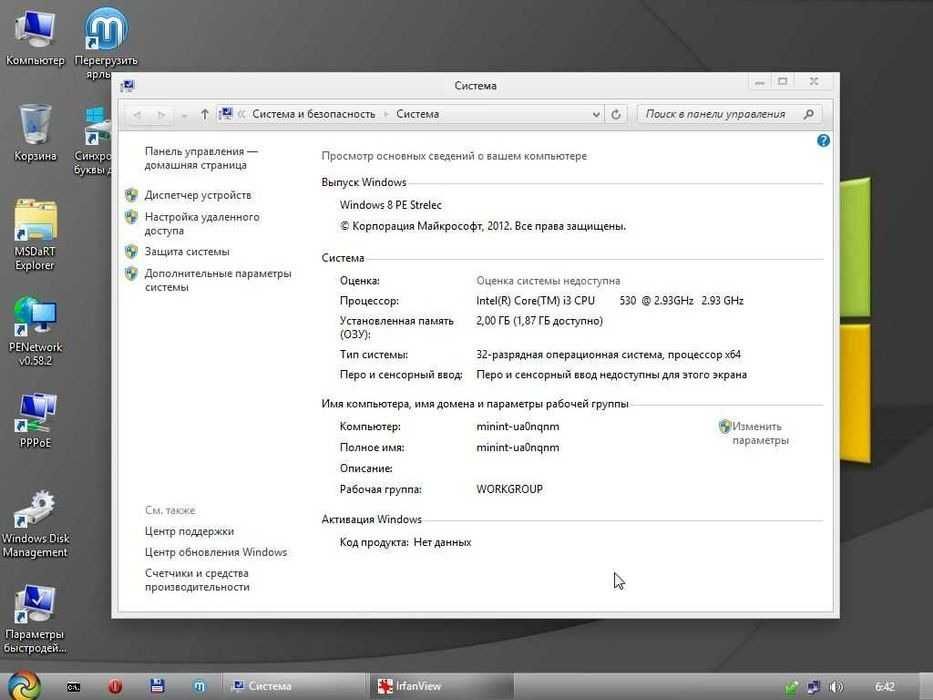Click the search magnifier icon
The image size is (933, 700).
[808, 114]
